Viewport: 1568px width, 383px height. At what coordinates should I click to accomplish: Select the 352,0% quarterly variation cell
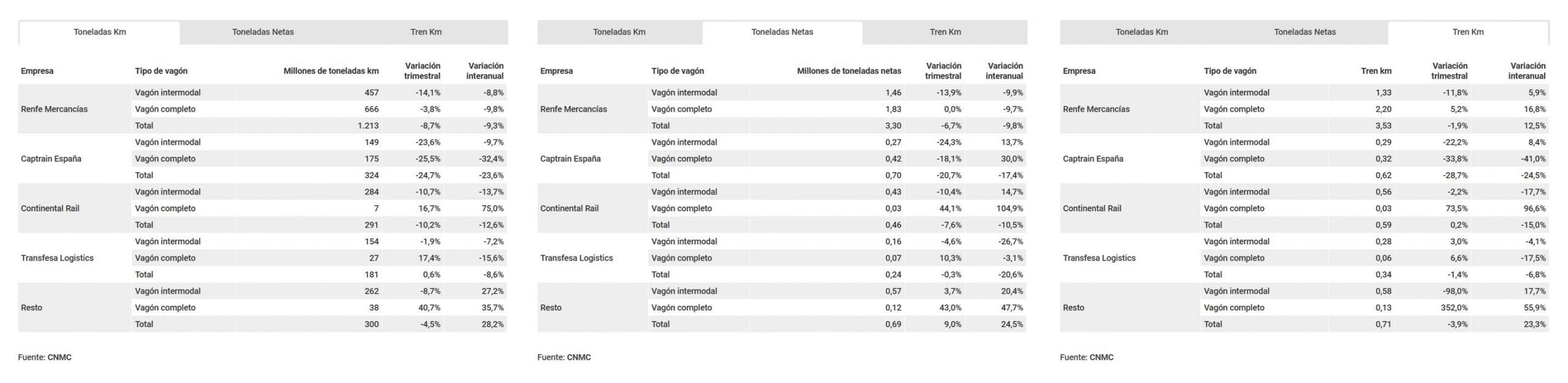coord(1453,308)
